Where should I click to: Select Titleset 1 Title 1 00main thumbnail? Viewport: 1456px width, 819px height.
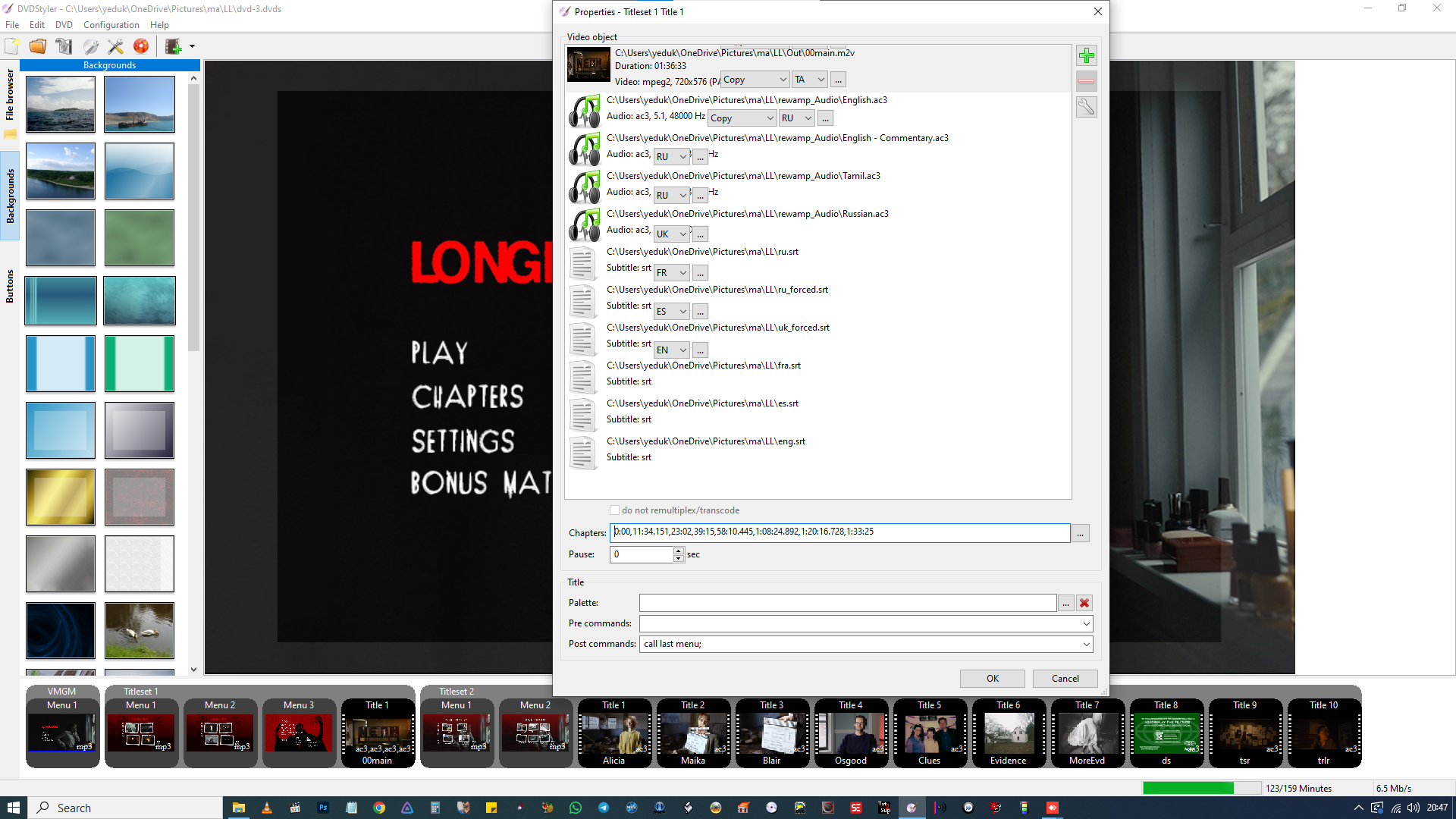point(378,733)
